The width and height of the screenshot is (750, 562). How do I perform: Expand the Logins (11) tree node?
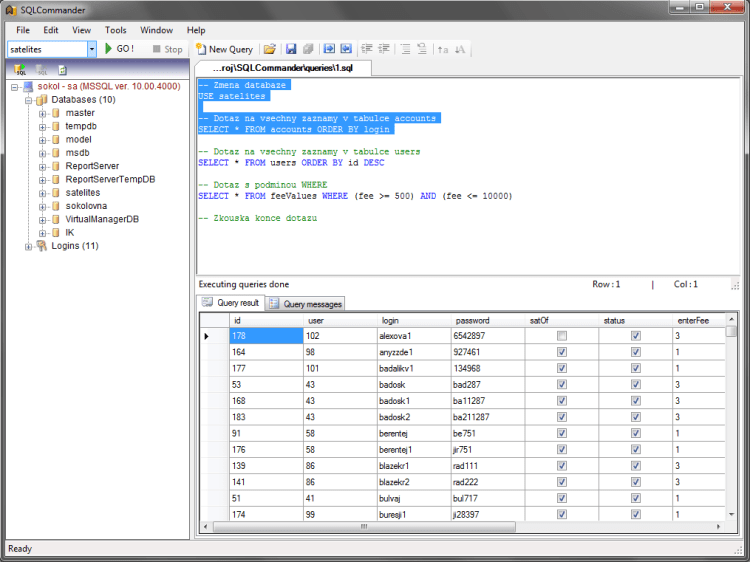coord(29,246)
